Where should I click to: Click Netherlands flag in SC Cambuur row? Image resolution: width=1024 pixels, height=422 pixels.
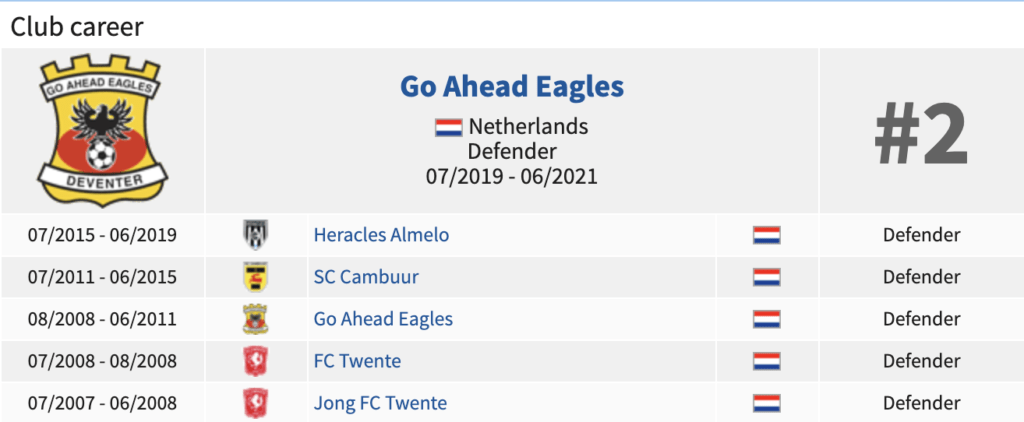pos(767,277)
